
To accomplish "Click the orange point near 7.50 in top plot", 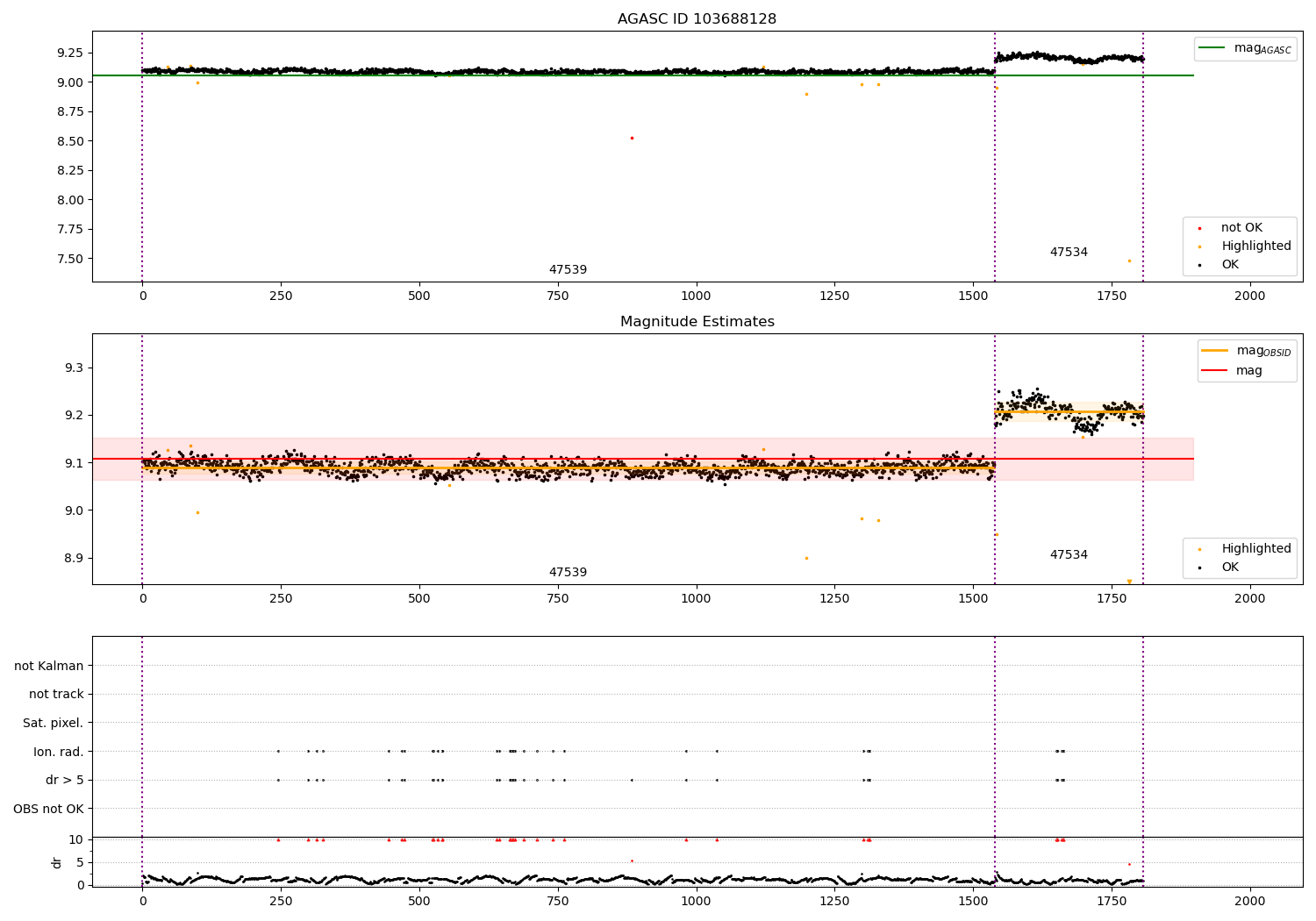I will pos(1129,261).
